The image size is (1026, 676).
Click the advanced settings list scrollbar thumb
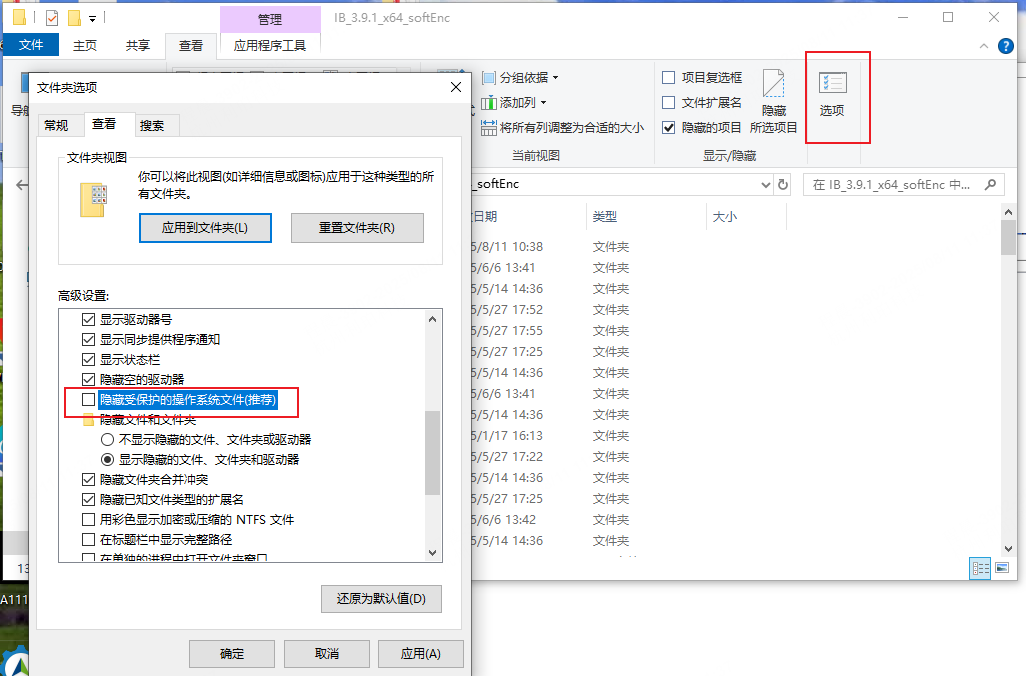click(x=432, y=452)
